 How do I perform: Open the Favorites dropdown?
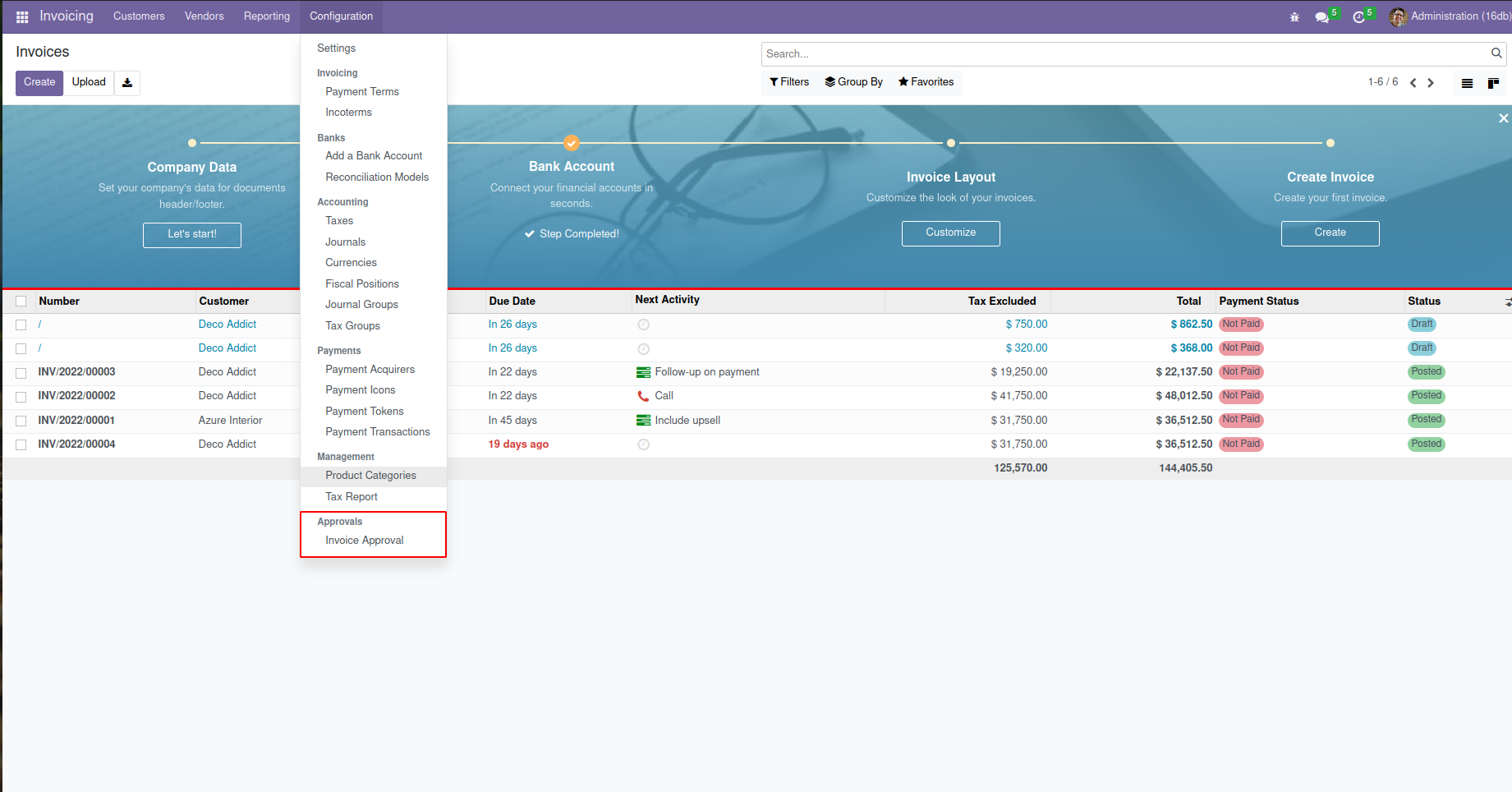(x=926, y=82)
